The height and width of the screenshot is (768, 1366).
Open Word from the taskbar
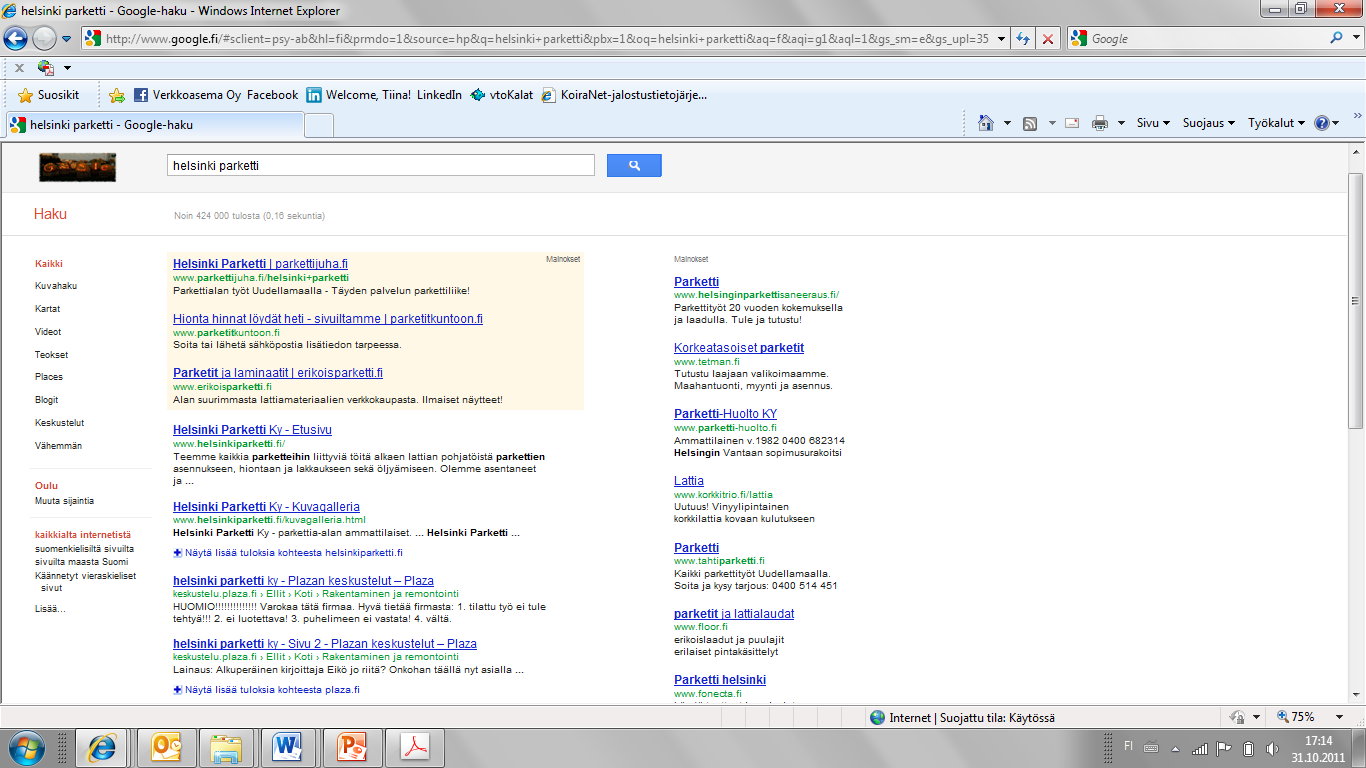pyautogui.click(x=289, y=748)
